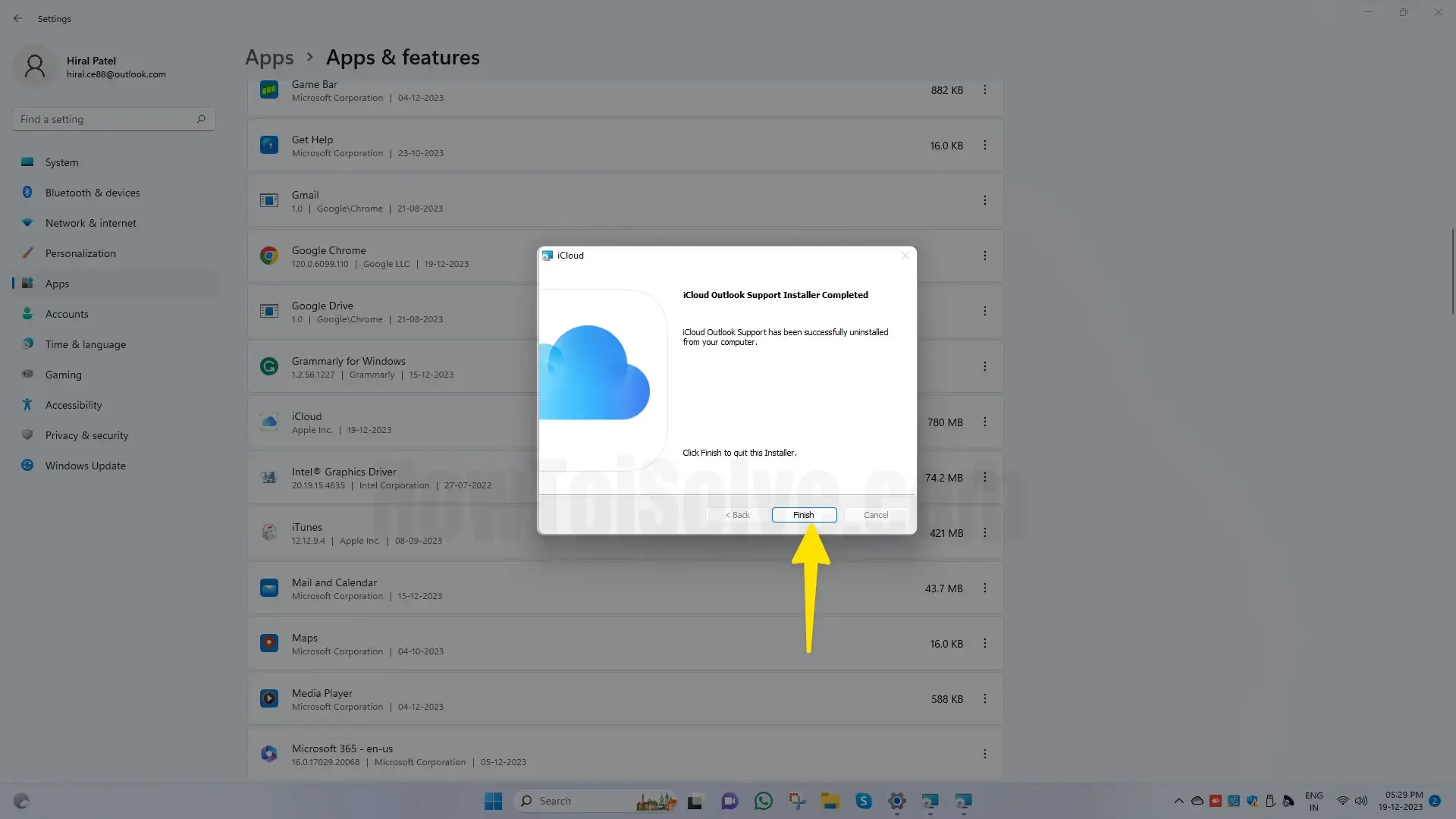Click the Find a setting search box
1456x819 pixels.
pos(106,119)
